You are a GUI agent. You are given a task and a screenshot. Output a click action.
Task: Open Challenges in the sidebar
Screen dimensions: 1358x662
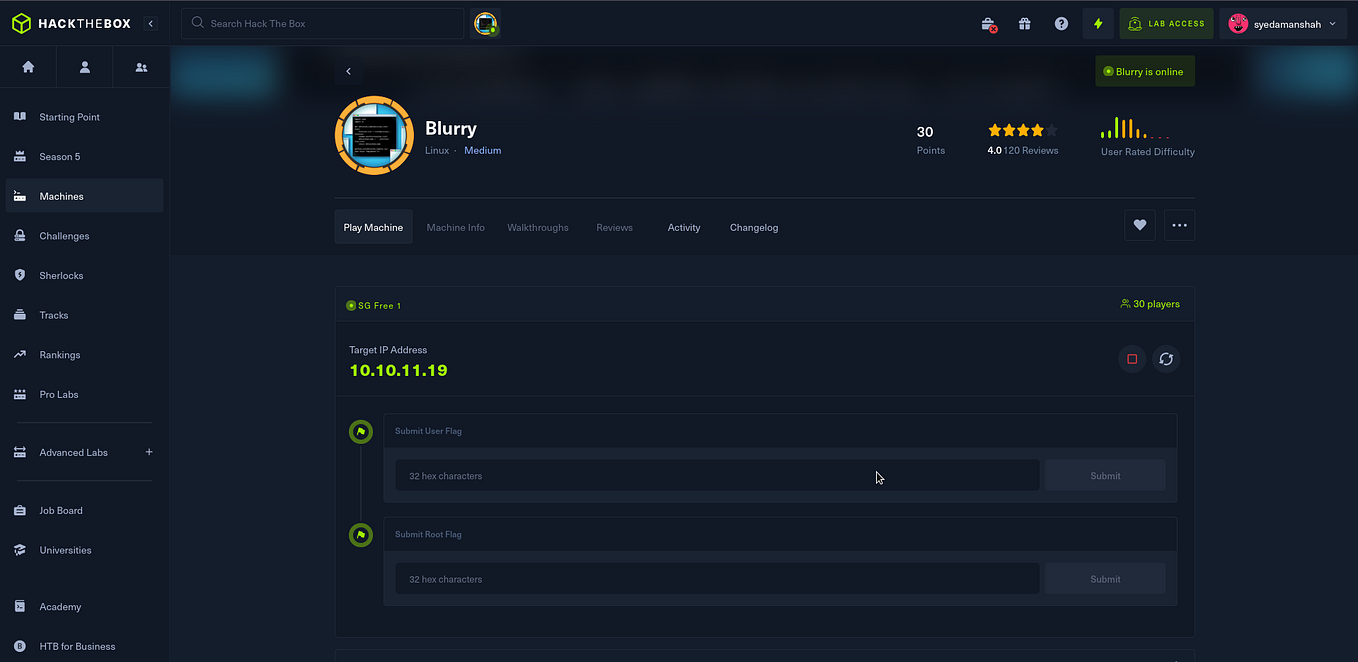84,236
